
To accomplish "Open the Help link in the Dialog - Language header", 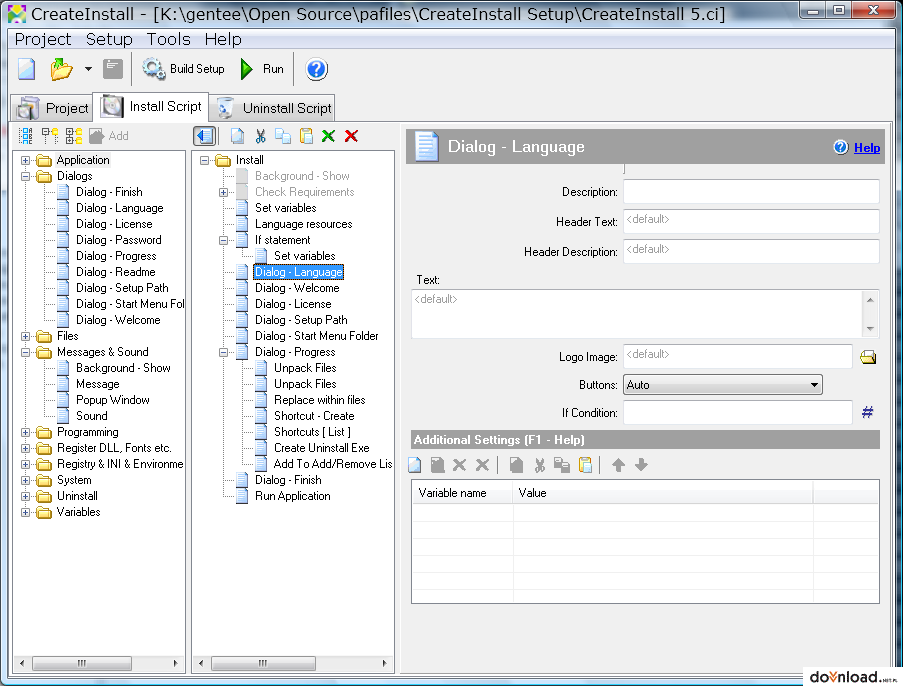I will coord(867,148).
